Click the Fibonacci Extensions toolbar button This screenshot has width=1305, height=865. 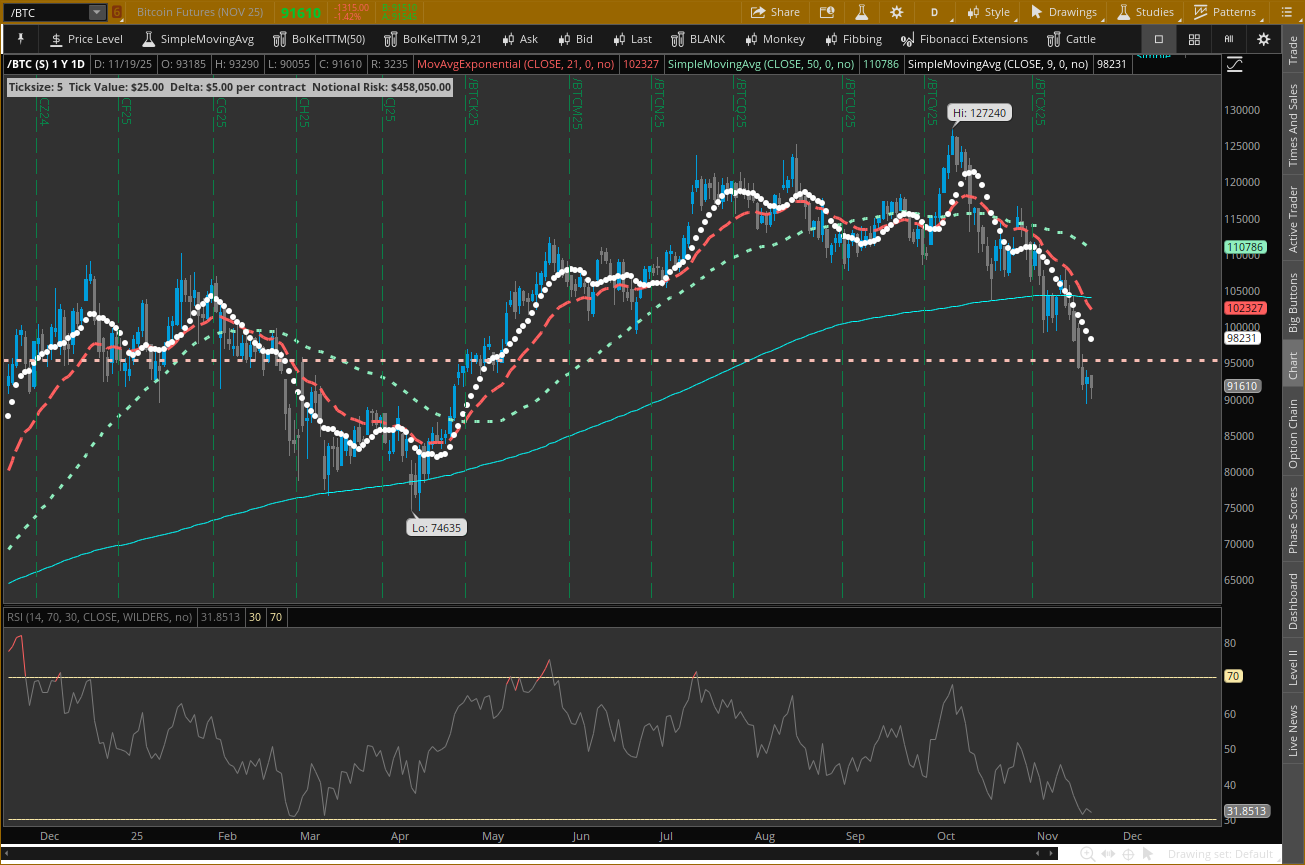tap(964, 39)
